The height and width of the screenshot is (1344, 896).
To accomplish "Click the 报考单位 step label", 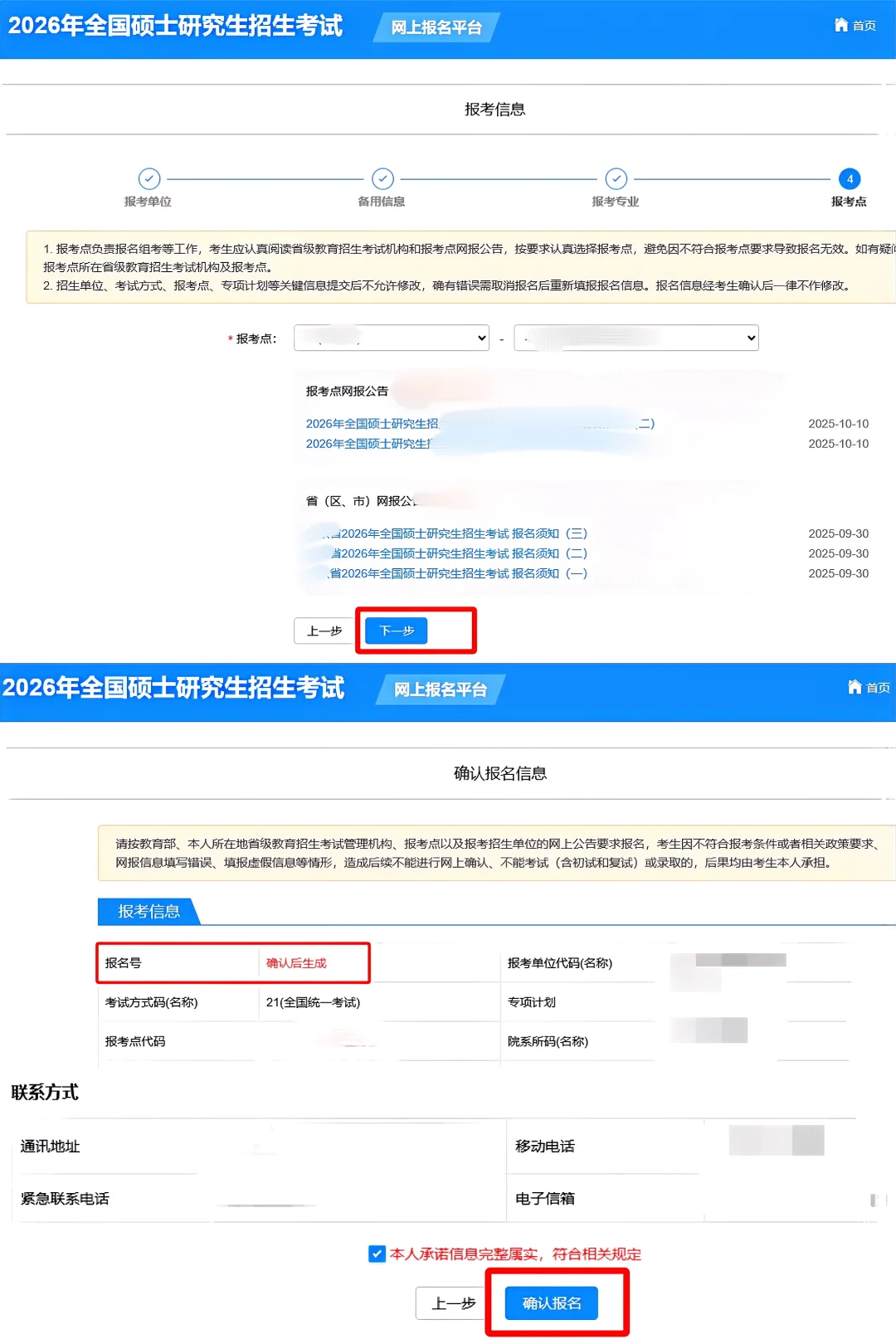I will point(148,202).
